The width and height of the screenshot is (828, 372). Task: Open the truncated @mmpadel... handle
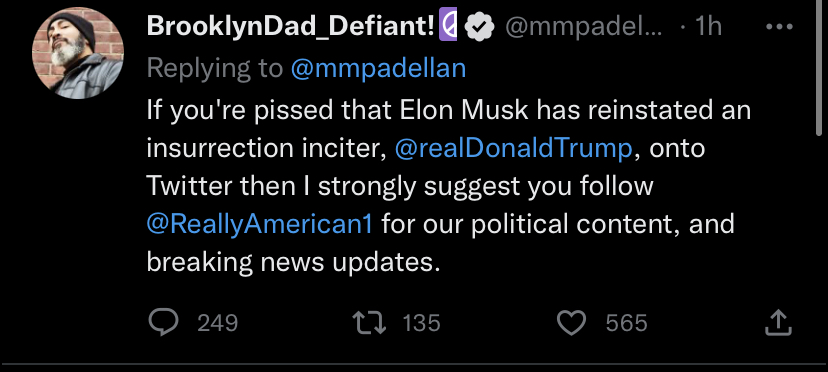[x=584, y=27]
